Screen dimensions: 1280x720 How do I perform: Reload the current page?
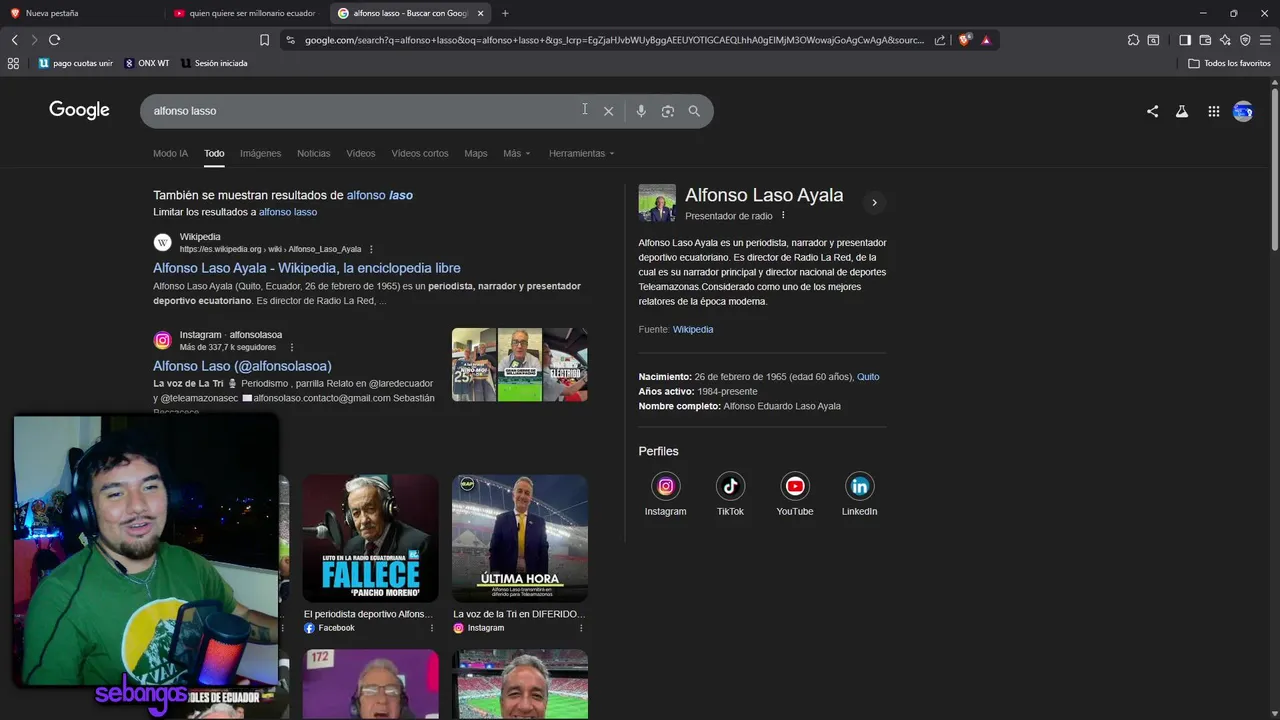coord(54,40)
